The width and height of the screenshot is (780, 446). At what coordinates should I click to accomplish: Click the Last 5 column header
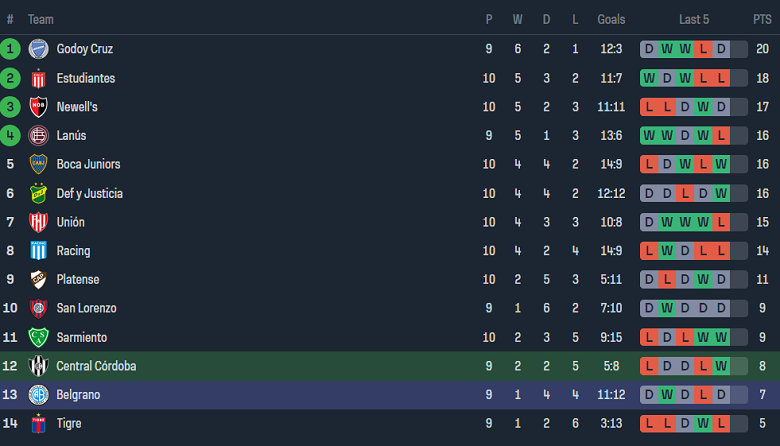(694, 19)
